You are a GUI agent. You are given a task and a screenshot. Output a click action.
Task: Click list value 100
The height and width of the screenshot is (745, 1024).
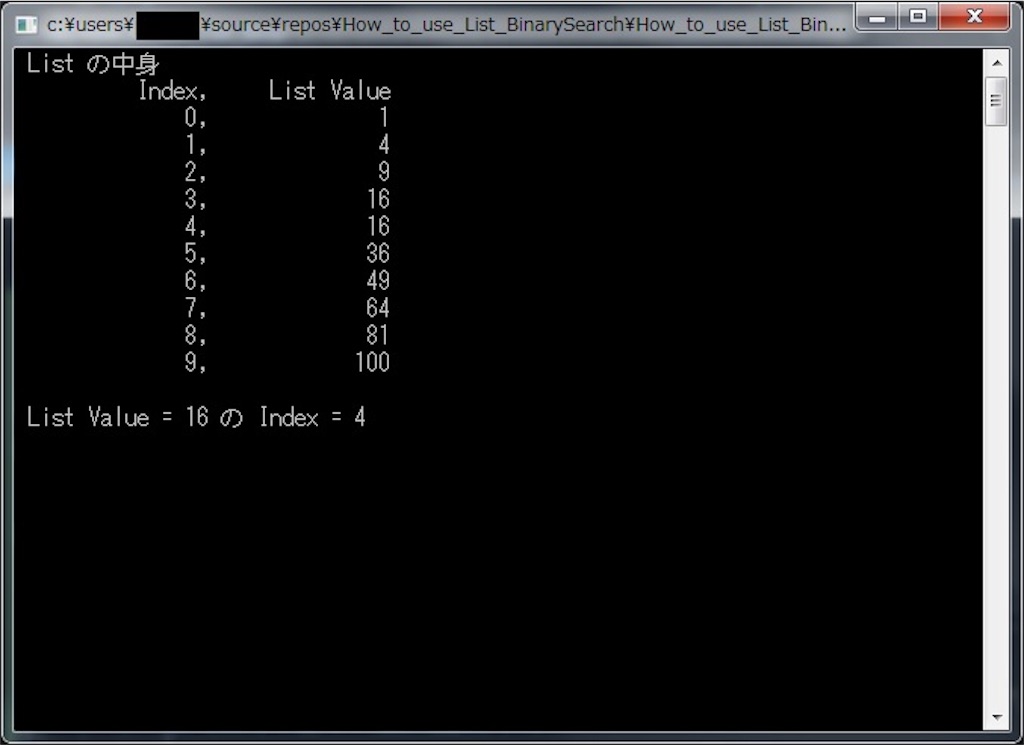point(372,362)
